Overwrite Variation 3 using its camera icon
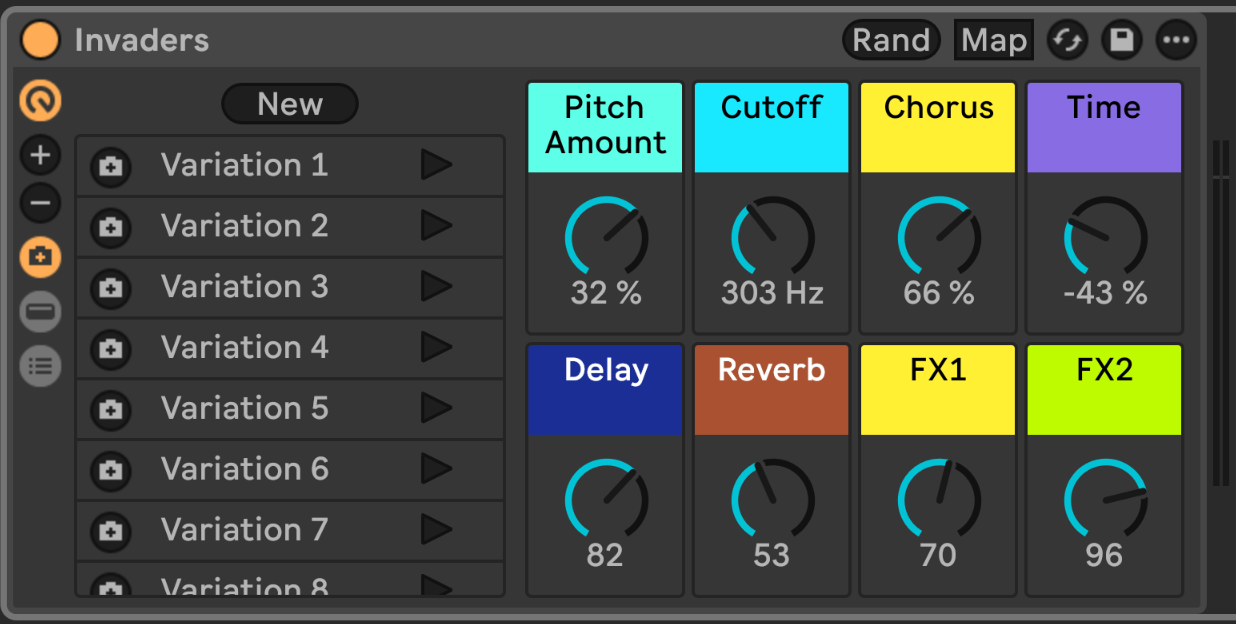This screenshot has height=624, width=1236. [x=111, y=288]
